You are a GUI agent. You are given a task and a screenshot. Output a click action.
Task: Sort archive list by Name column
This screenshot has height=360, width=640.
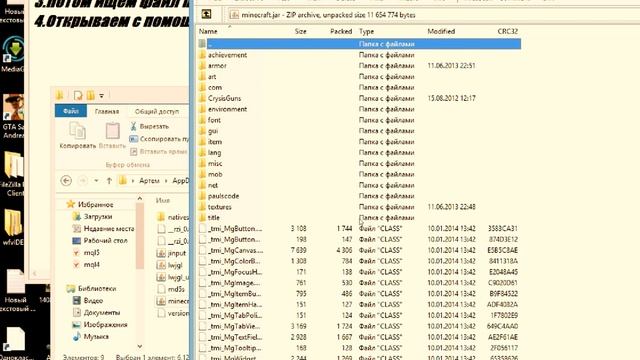208,31
